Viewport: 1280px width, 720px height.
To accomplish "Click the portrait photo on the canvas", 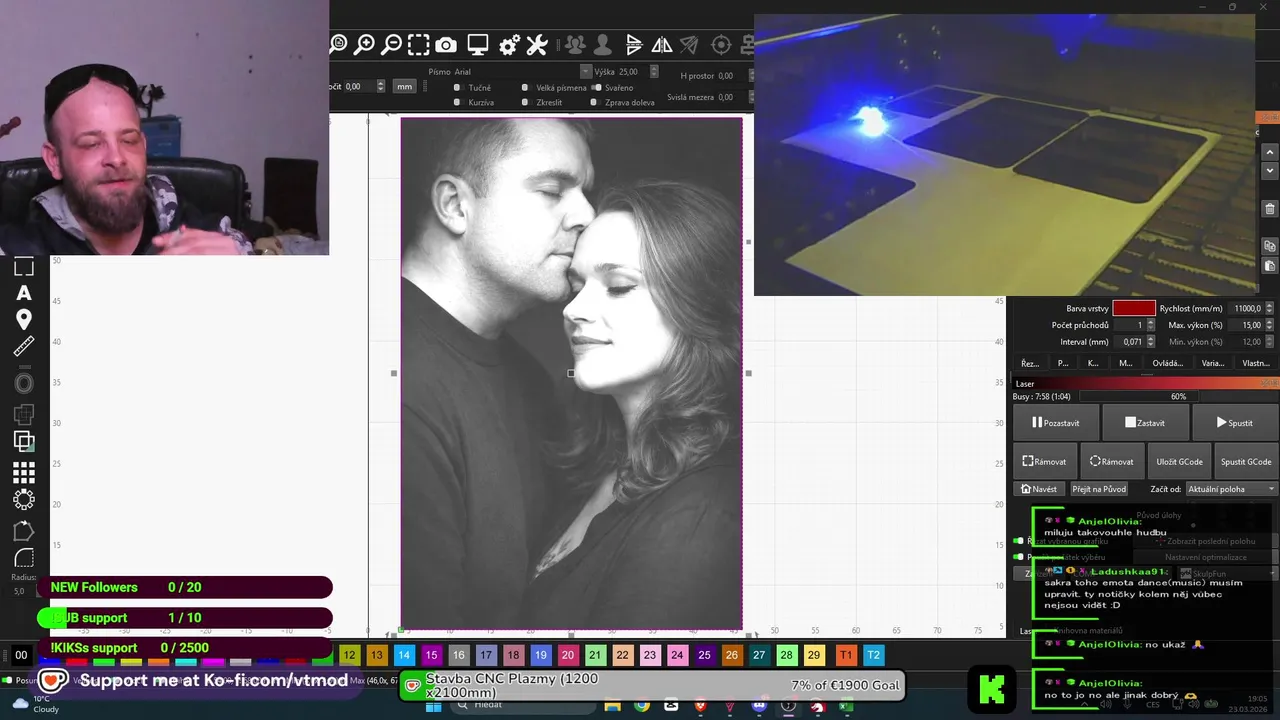I will (571, 373).
